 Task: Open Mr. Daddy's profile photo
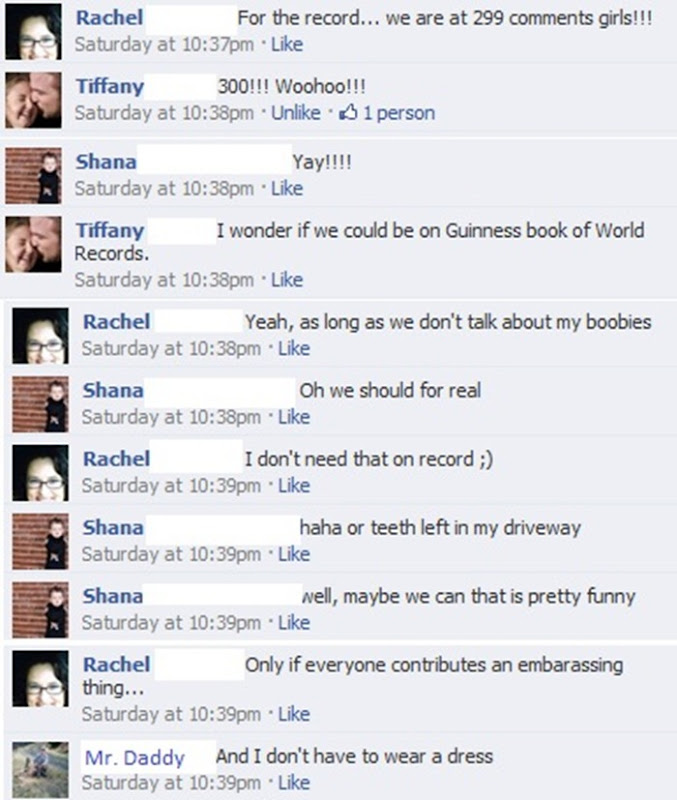pyautogui.click(x=40, y=770)
